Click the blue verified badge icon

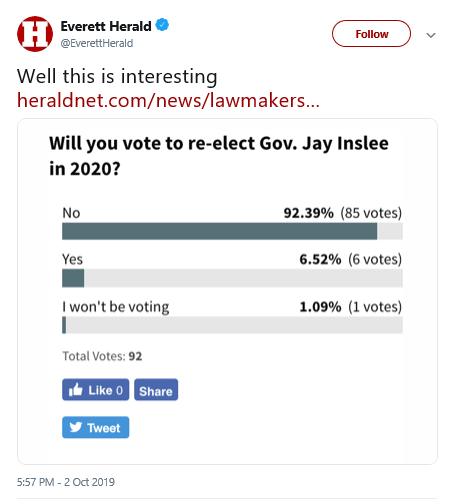pos(162,25)
